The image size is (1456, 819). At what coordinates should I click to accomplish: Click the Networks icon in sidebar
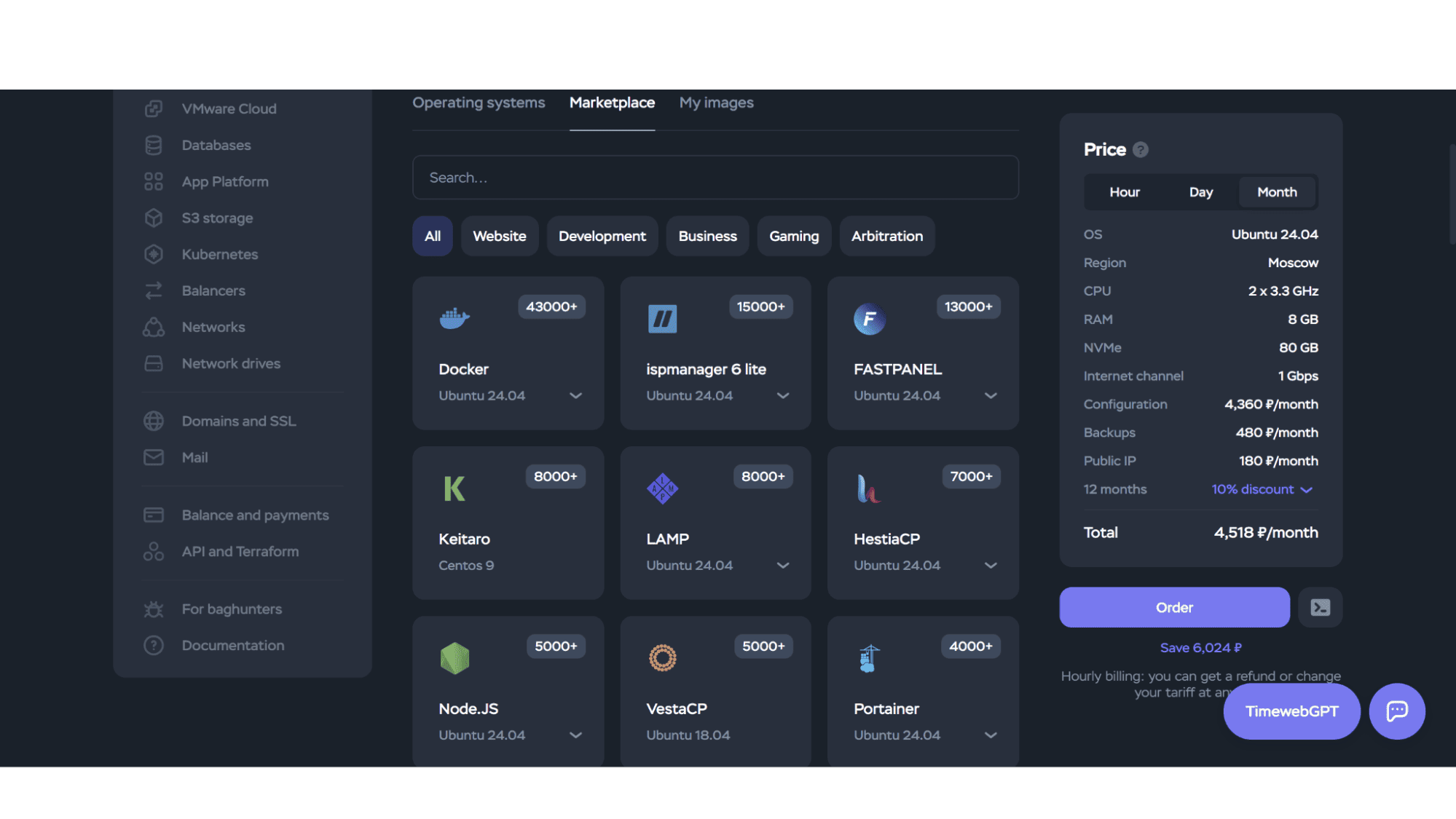153,327
